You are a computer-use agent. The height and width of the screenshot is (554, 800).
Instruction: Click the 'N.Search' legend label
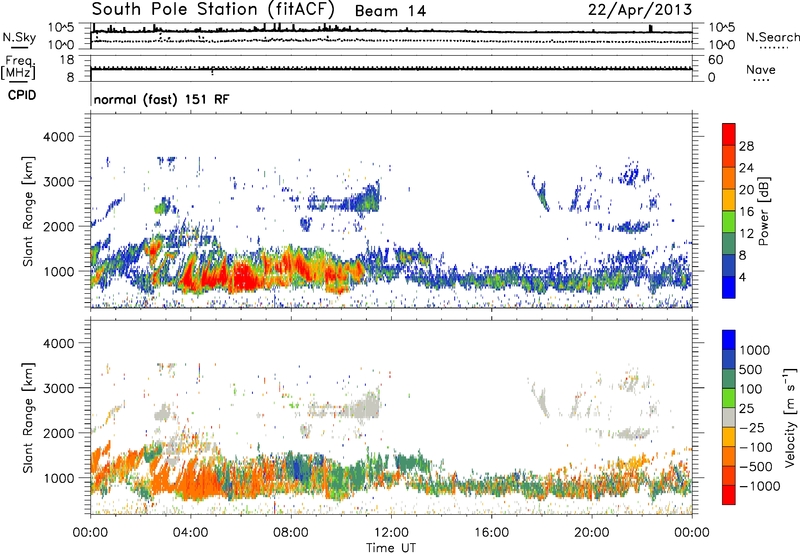pos(773,37)
